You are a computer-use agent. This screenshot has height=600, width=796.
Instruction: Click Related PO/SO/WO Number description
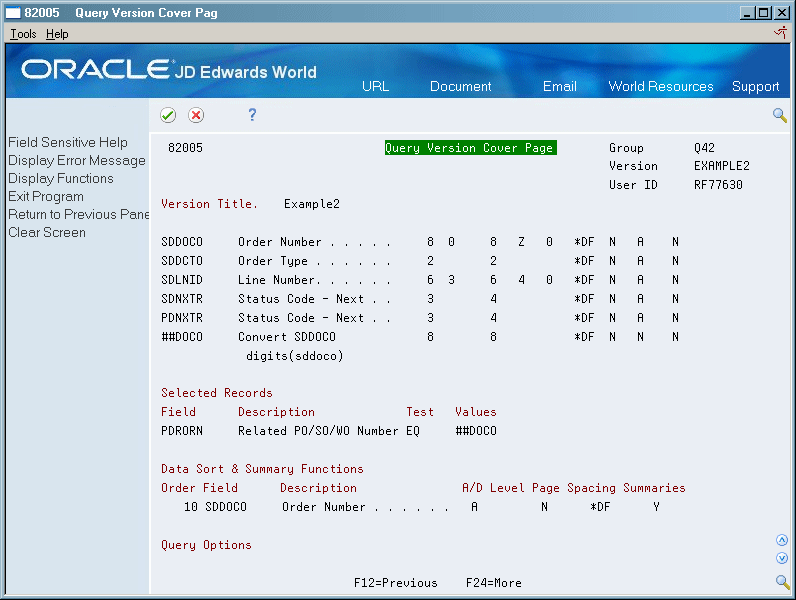point(318,431)
